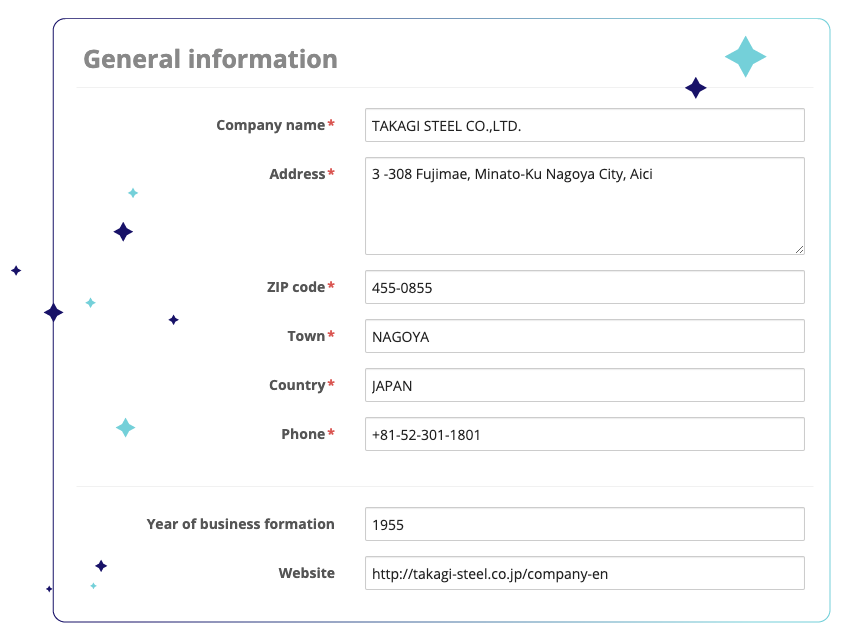Click into the Town field
The width and height of the screenshot is (850, 635).
(584, 336)
